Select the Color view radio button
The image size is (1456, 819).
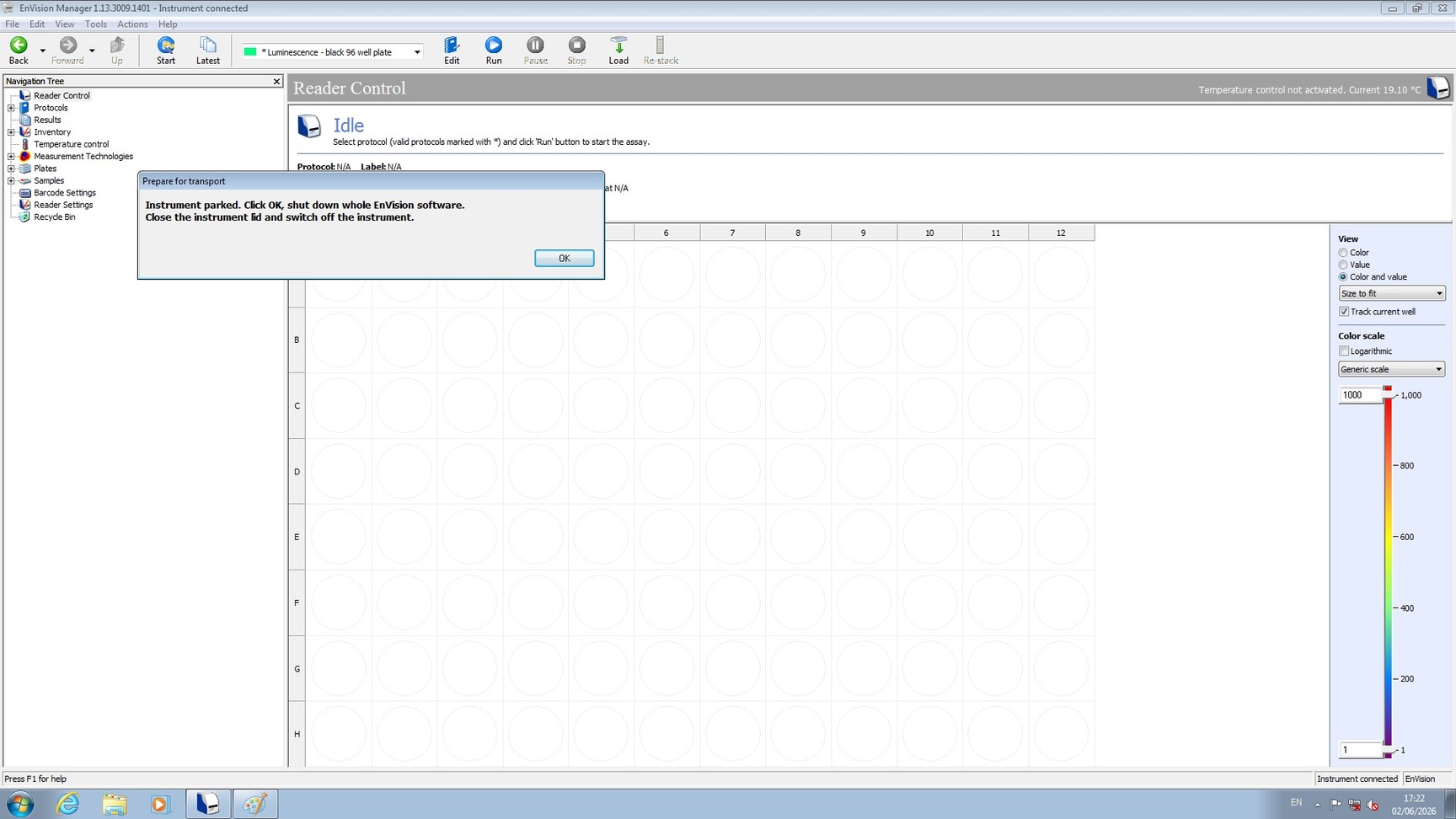pyautogui.click(x=1343, y=253)
